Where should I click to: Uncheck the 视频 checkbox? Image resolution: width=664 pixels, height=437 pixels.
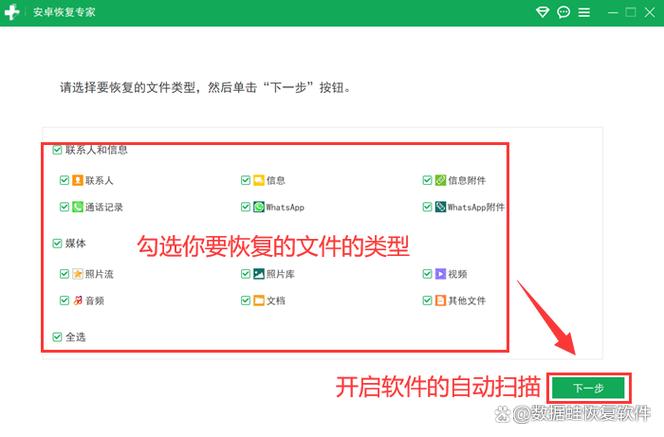427,274
